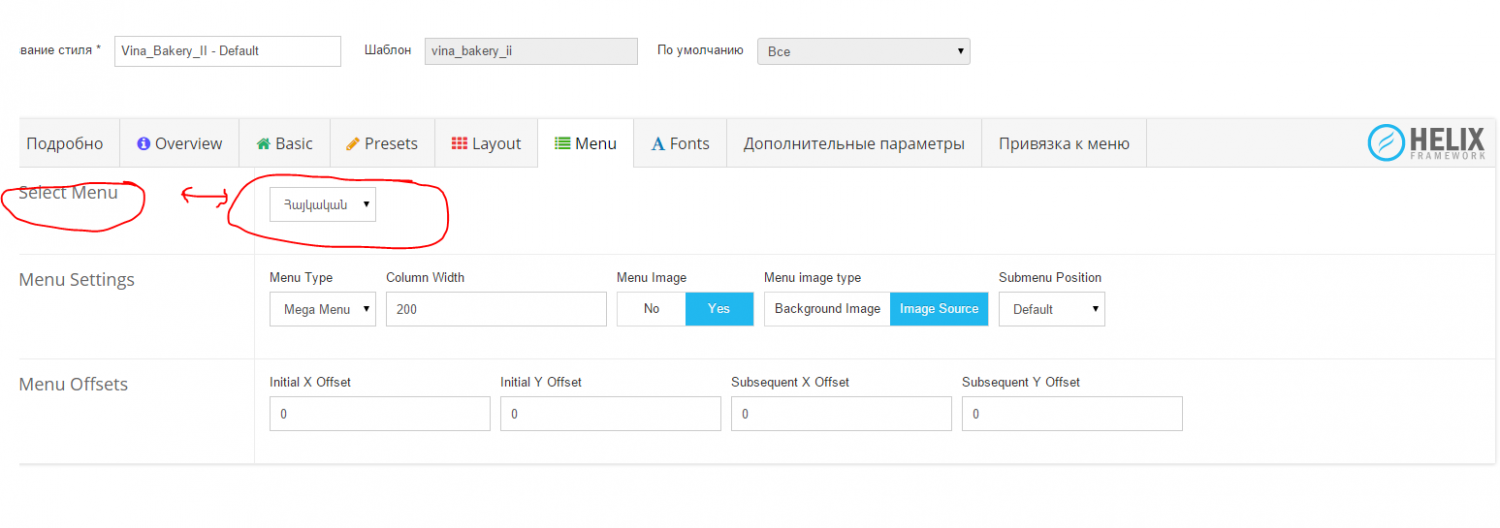Click the Presets tab pencil icon
Viewport: 1500px width, 528px height.
tap(352, 144)
